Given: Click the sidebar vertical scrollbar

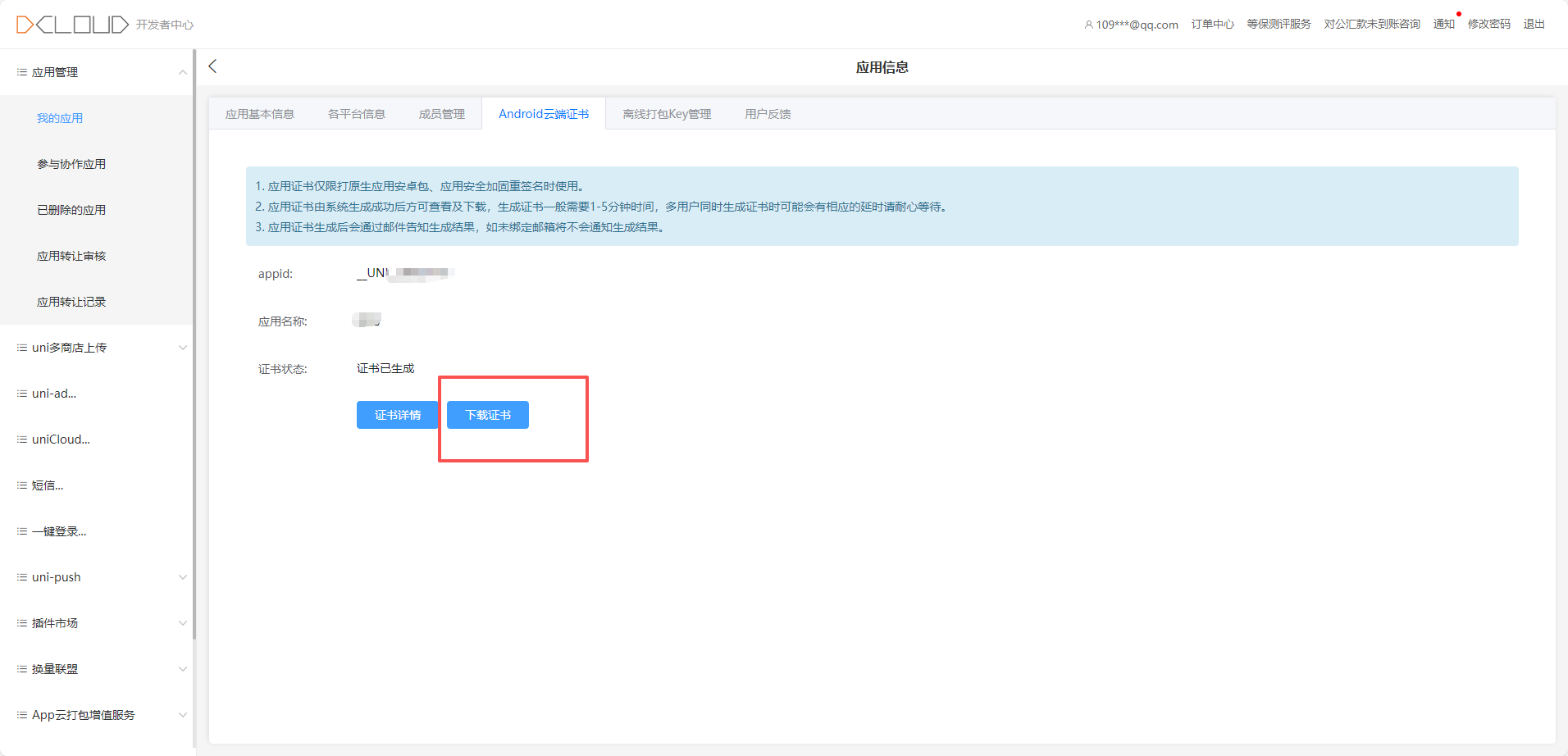Looking at the screenshot, I should coord(194,344).
